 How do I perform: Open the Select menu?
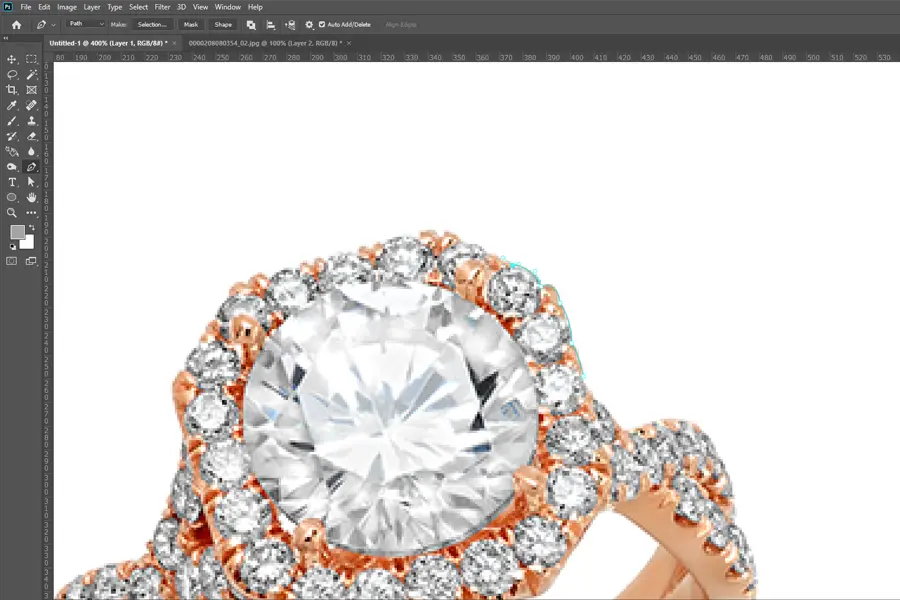(x=138, y=7)
